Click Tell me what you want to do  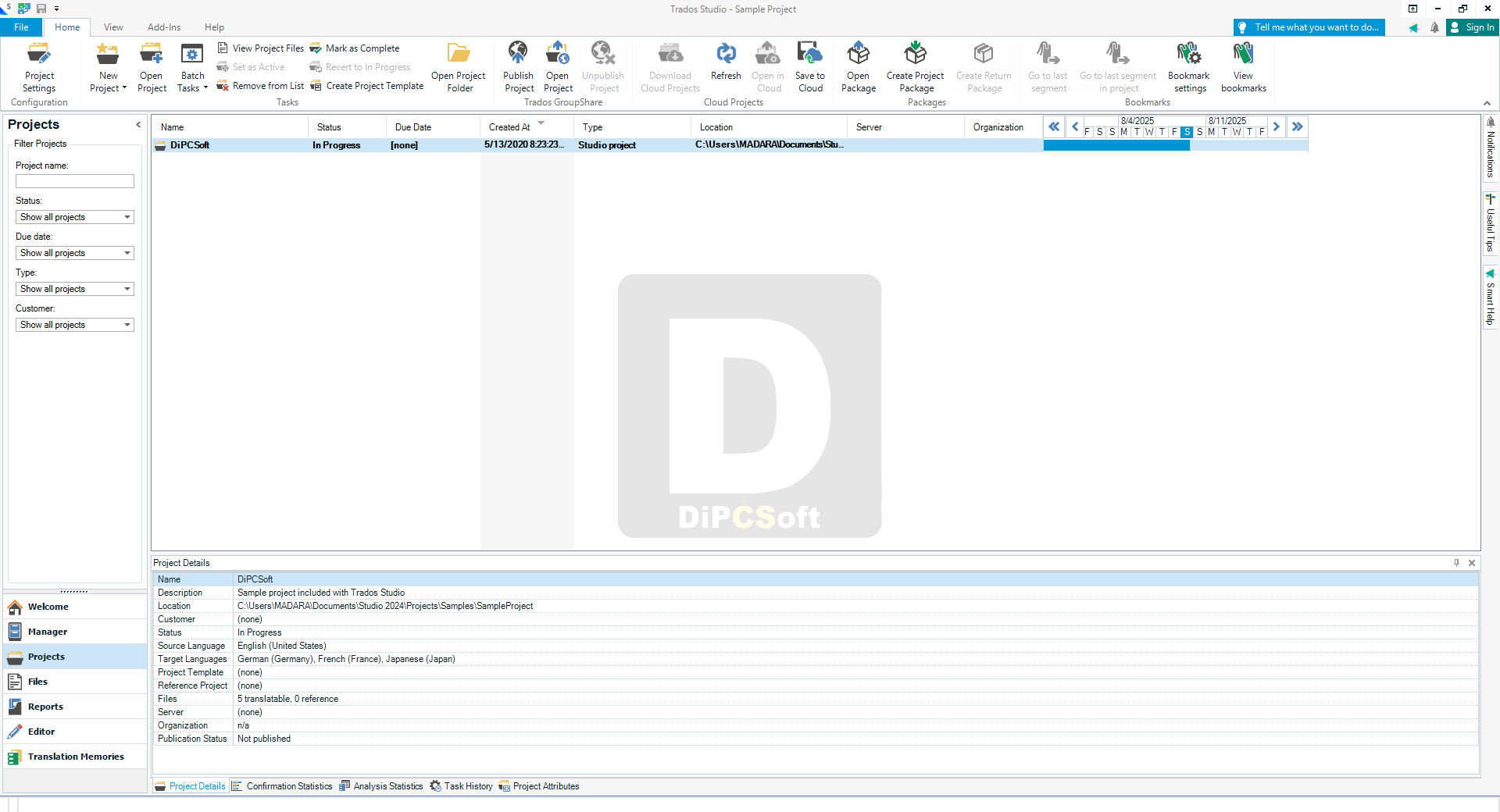[1309, 27]
